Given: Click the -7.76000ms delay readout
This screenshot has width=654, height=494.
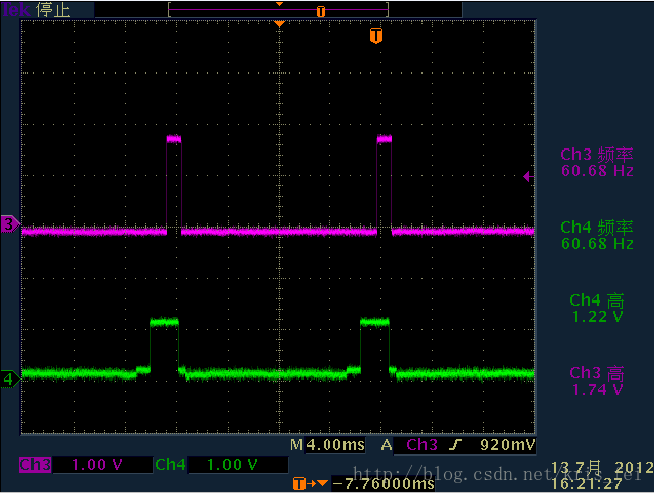Looking at the screenshot, I should tap(383, 484).
